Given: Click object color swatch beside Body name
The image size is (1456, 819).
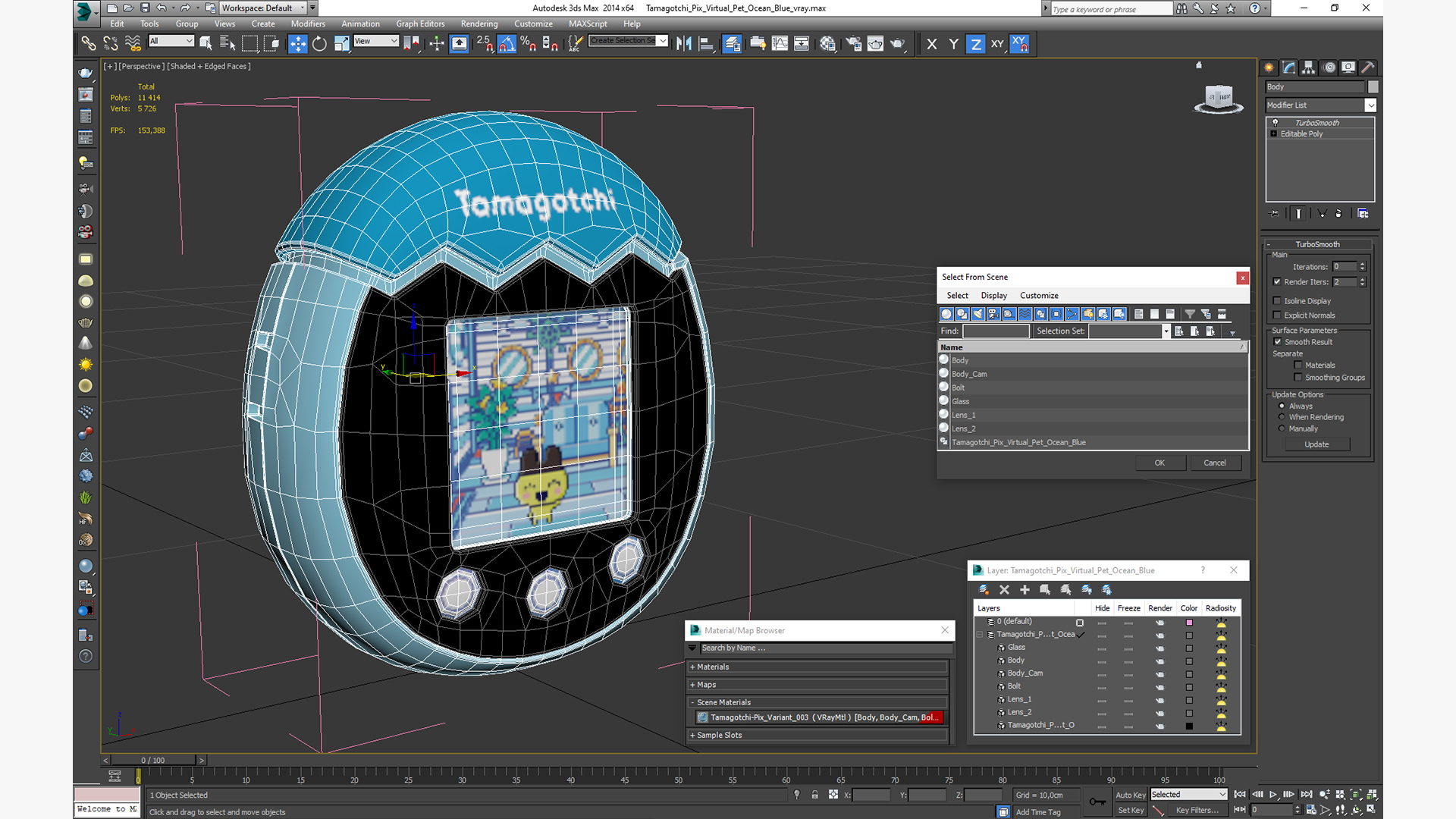Looking at the screenshot, I should (x=1373, y=87).
